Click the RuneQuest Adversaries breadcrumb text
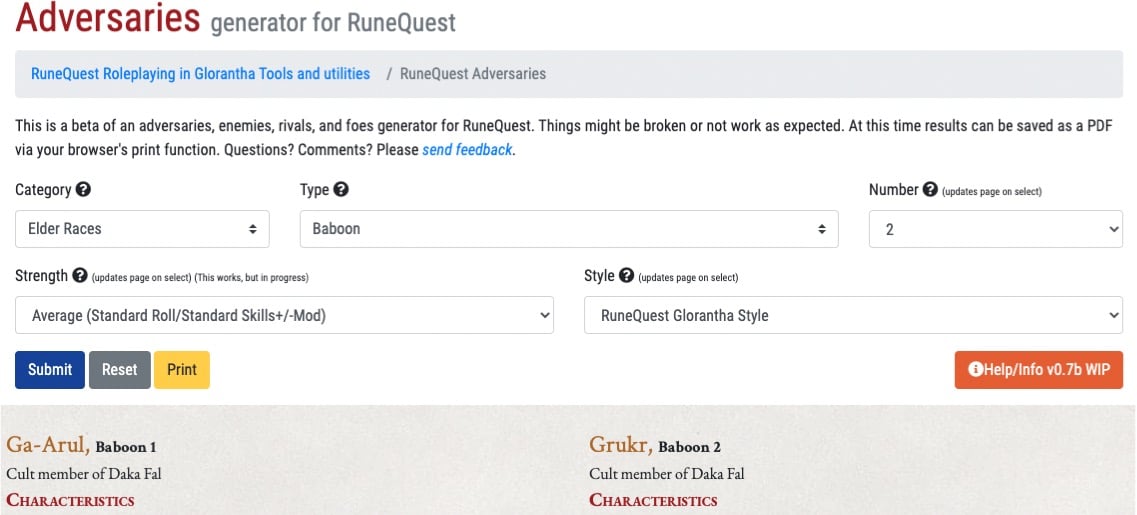The image size is (1137, 515). click(x=473, y=73)
